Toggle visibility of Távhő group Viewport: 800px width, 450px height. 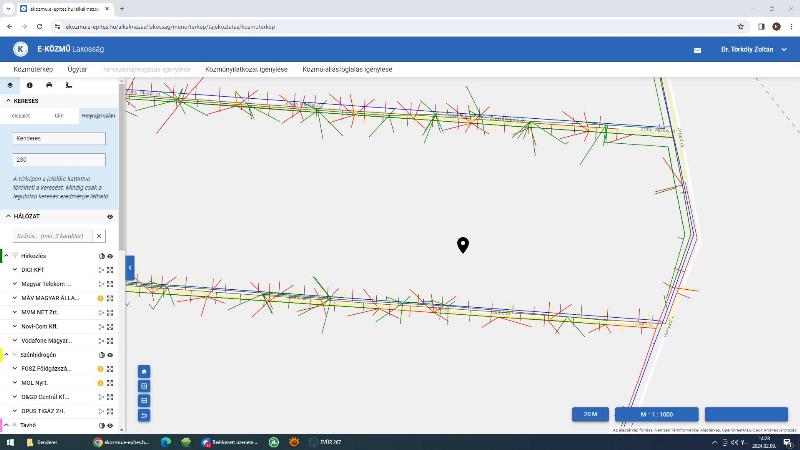(x=110, y=426)
